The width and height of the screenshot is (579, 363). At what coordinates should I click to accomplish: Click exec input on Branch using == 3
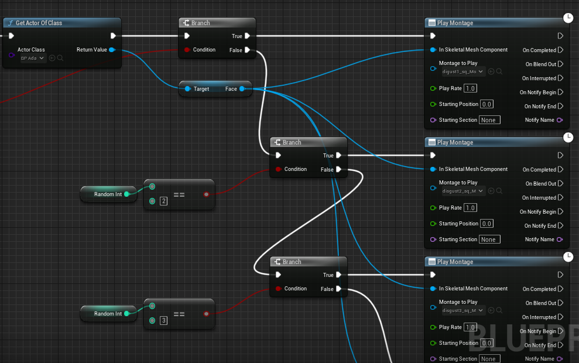click(278, 275)
